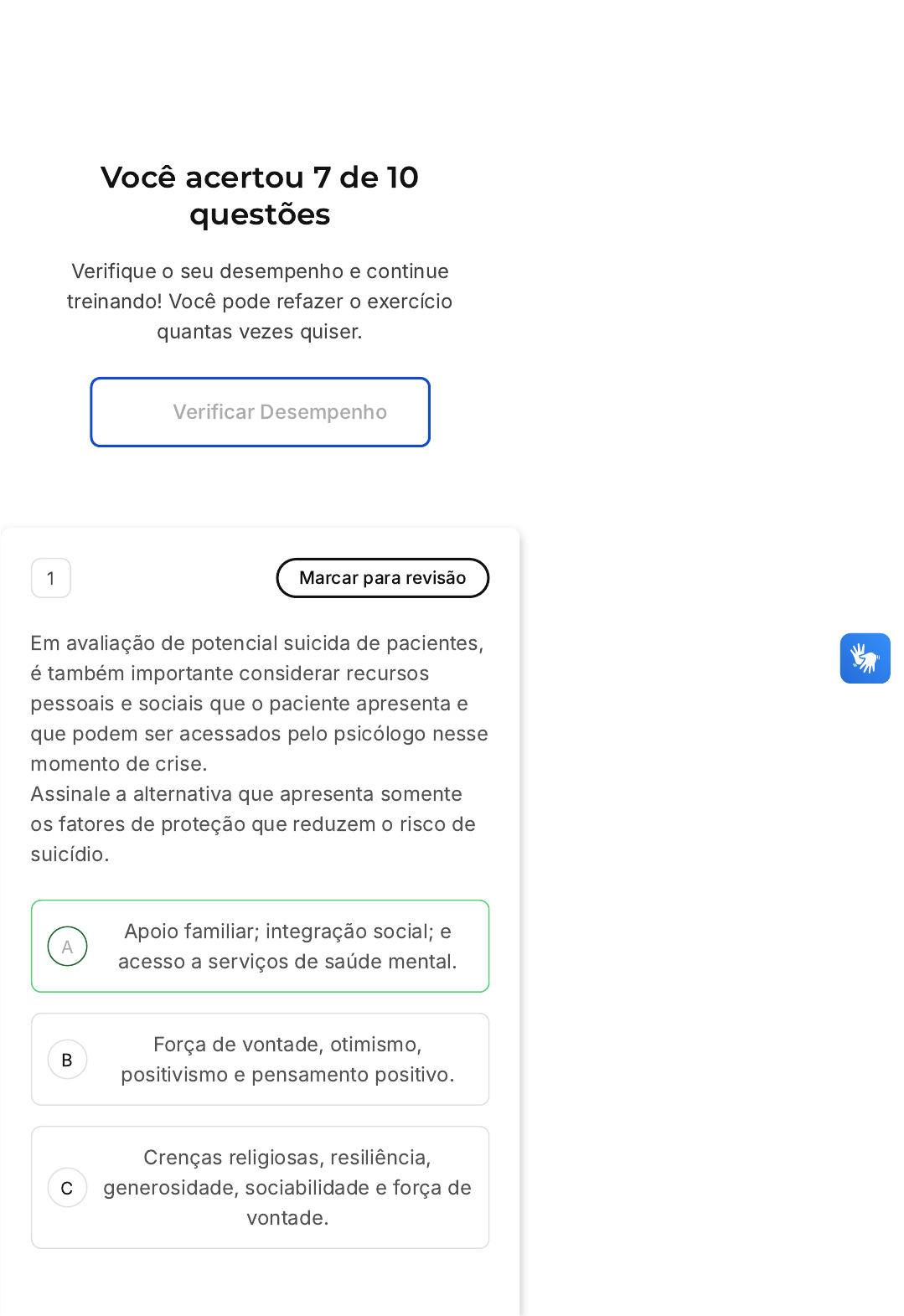Click Marcar para revisão button

[x=383, y=578]
